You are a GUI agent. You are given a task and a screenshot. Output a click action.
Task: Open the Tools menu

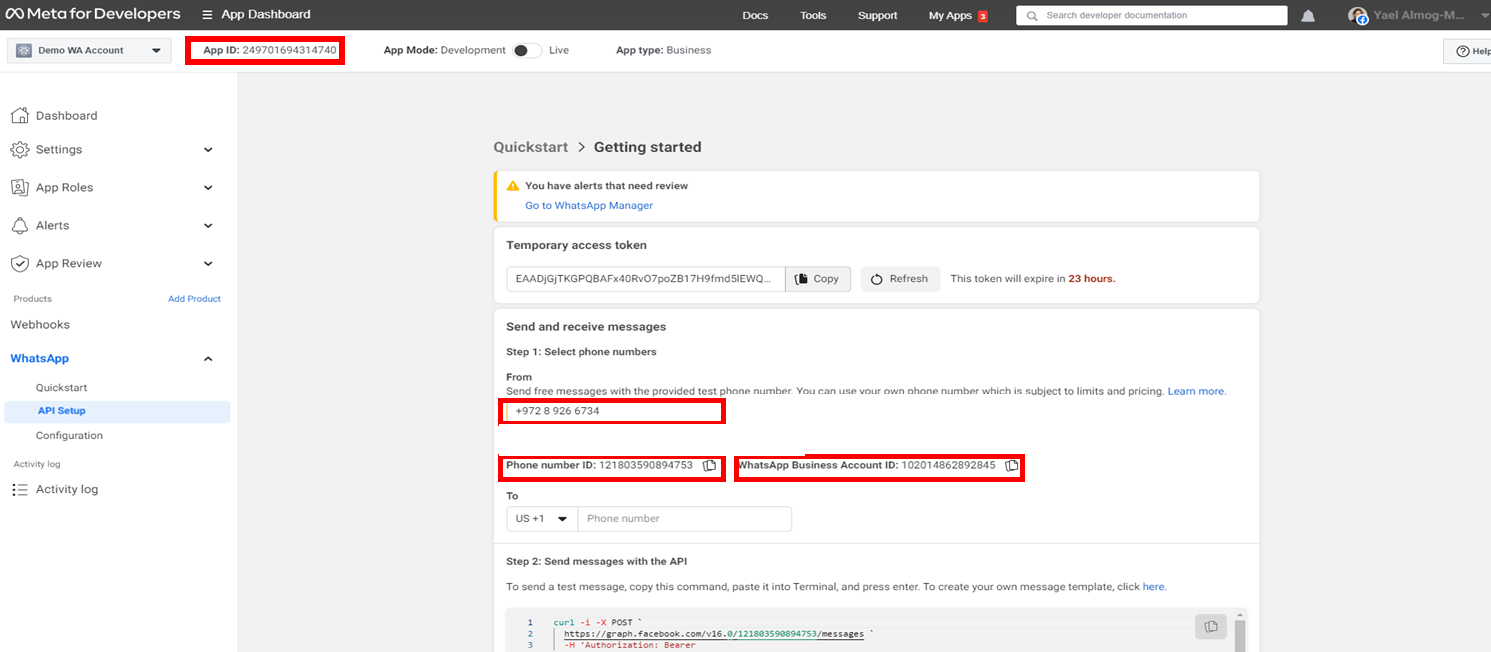coord(813,16)
